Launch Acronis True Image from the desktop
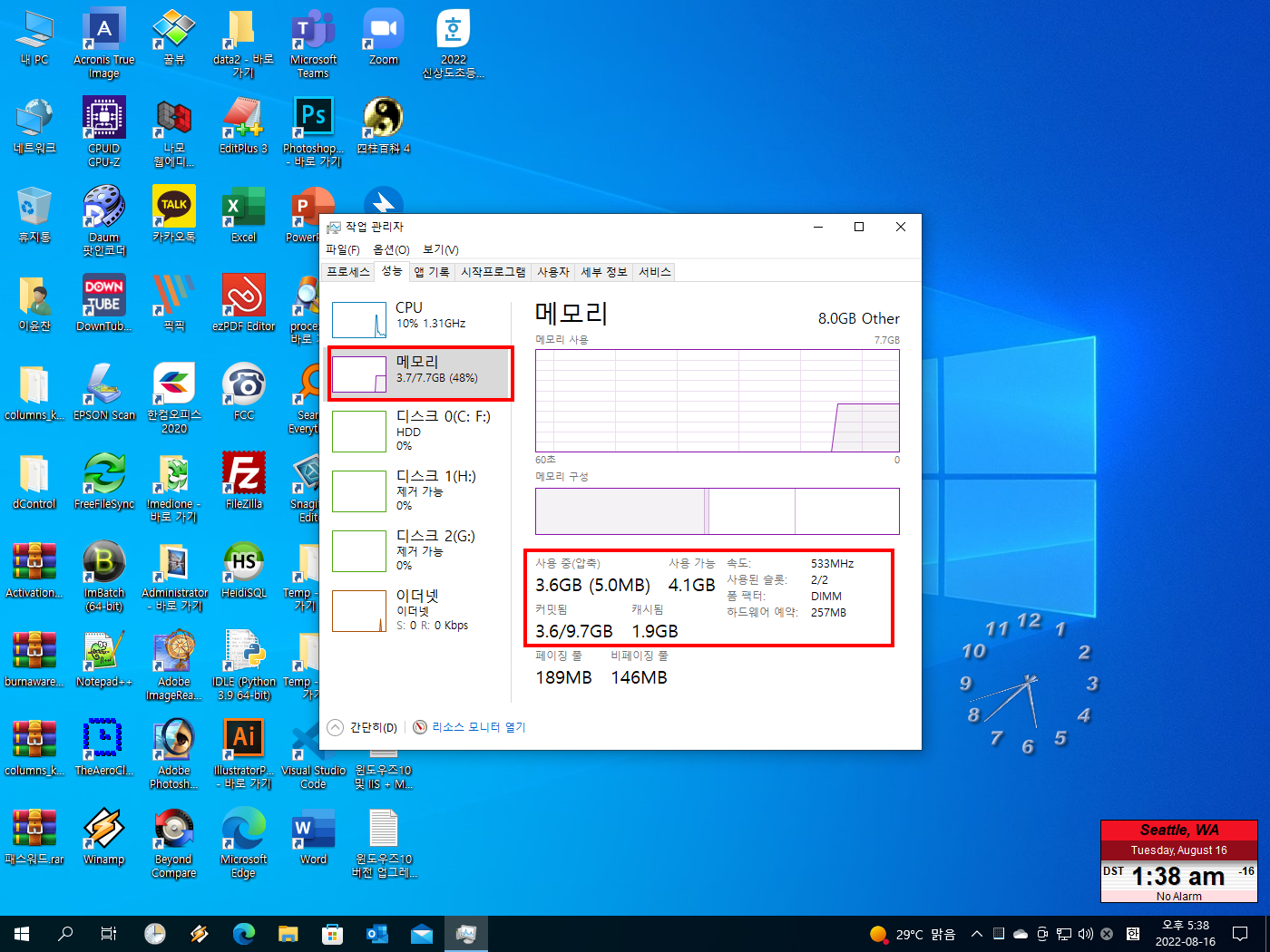This screenshot has width=1270, height=952. [x=104, y=44]
